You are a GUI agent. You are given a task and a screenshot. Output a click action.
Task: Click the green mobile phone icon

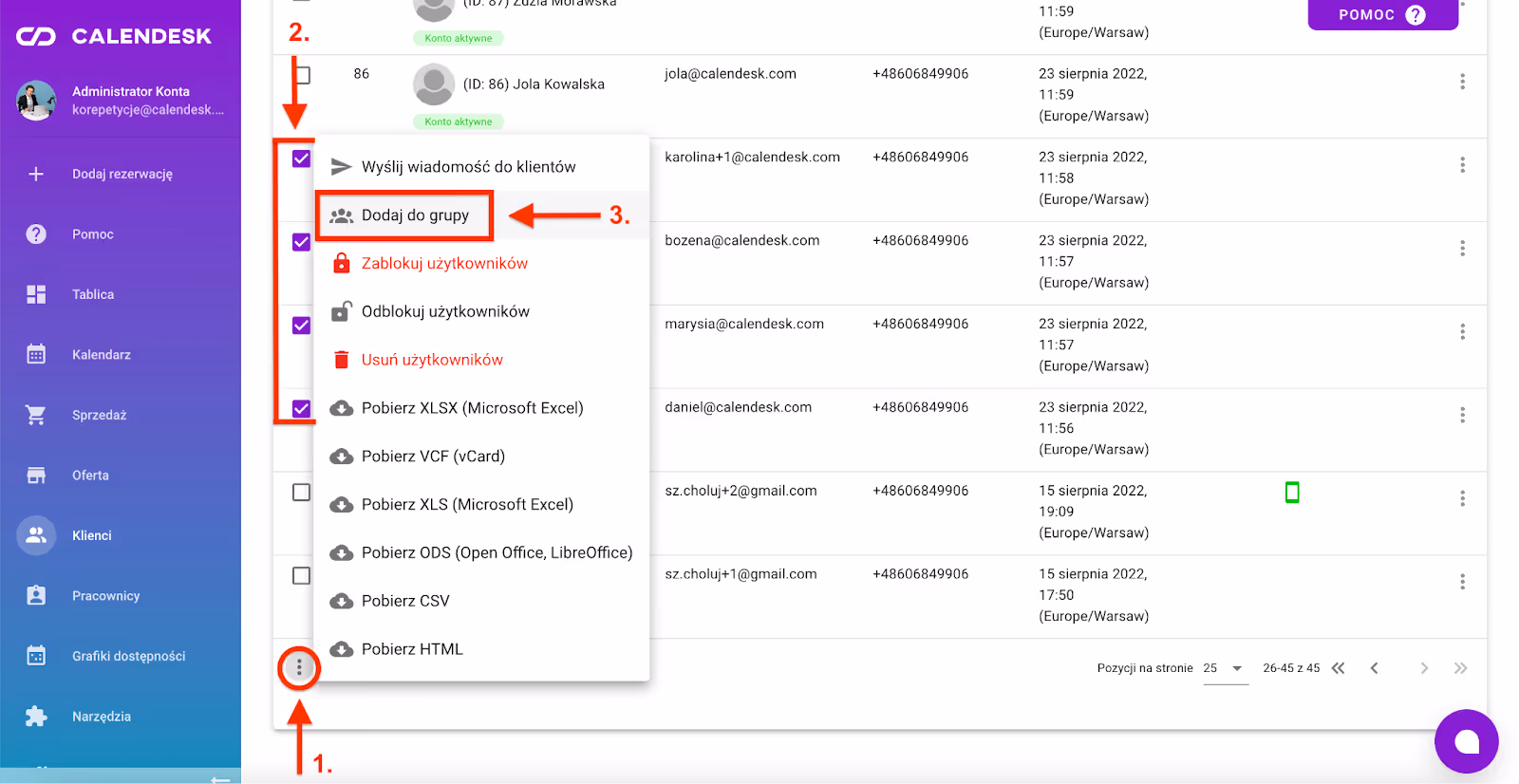pyautogui.click(x=1291, y=492)
